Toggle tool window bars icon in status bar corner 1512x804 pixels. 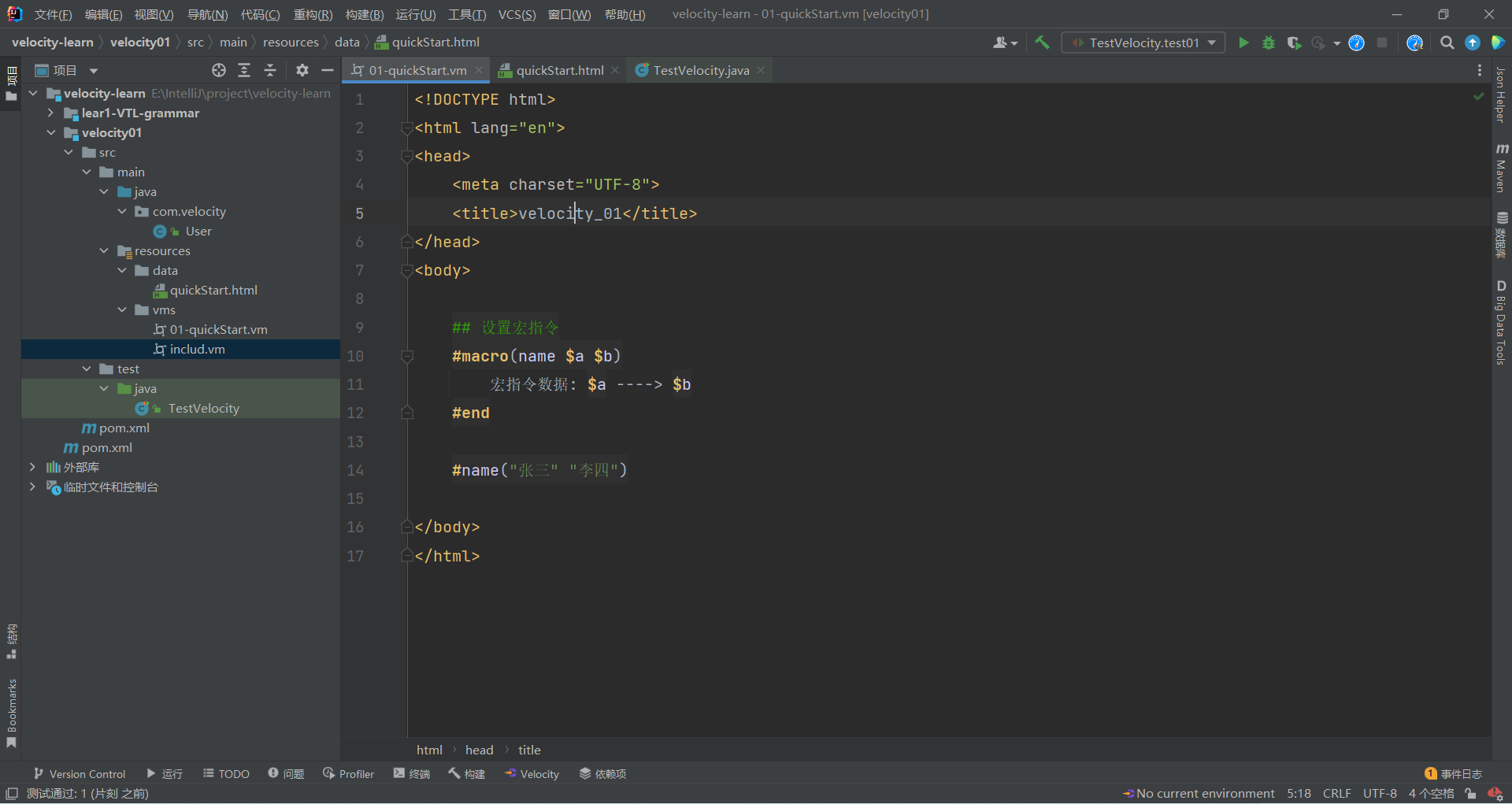12,794
